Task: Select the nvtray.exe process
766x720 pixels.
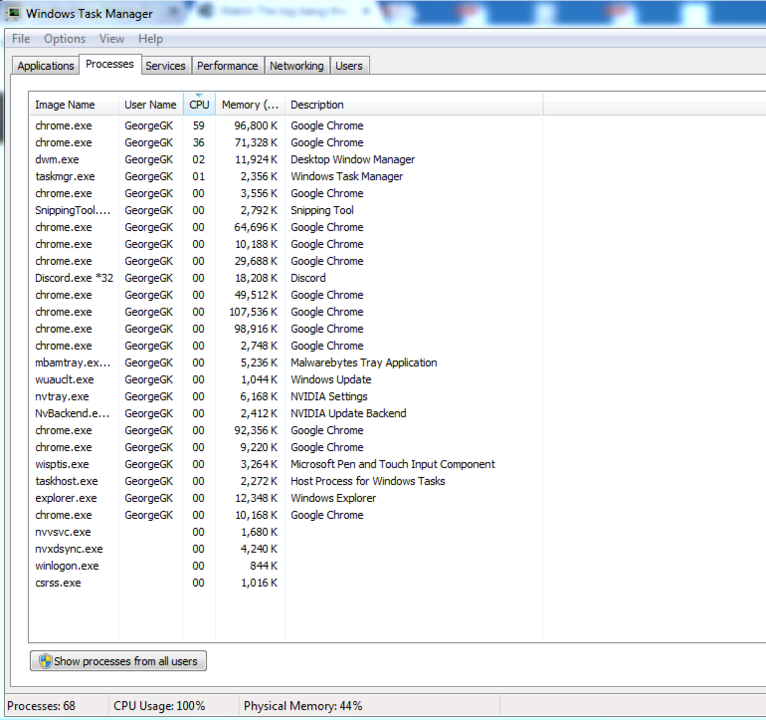Action: [x=286, y=397]
